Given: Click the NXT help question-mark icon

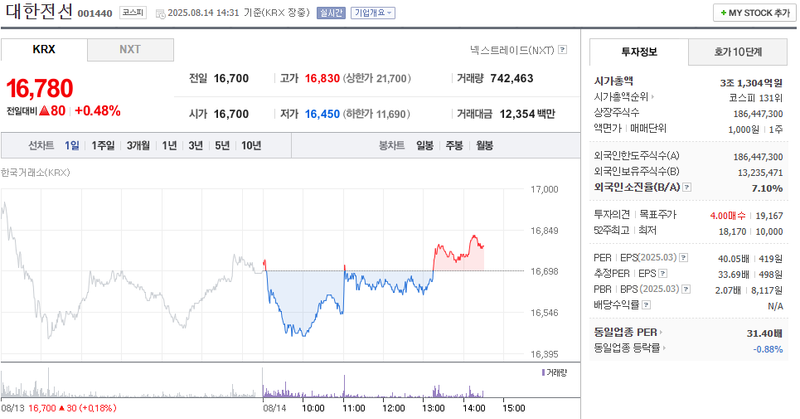Looking at the screenshot, I should 562,50.
